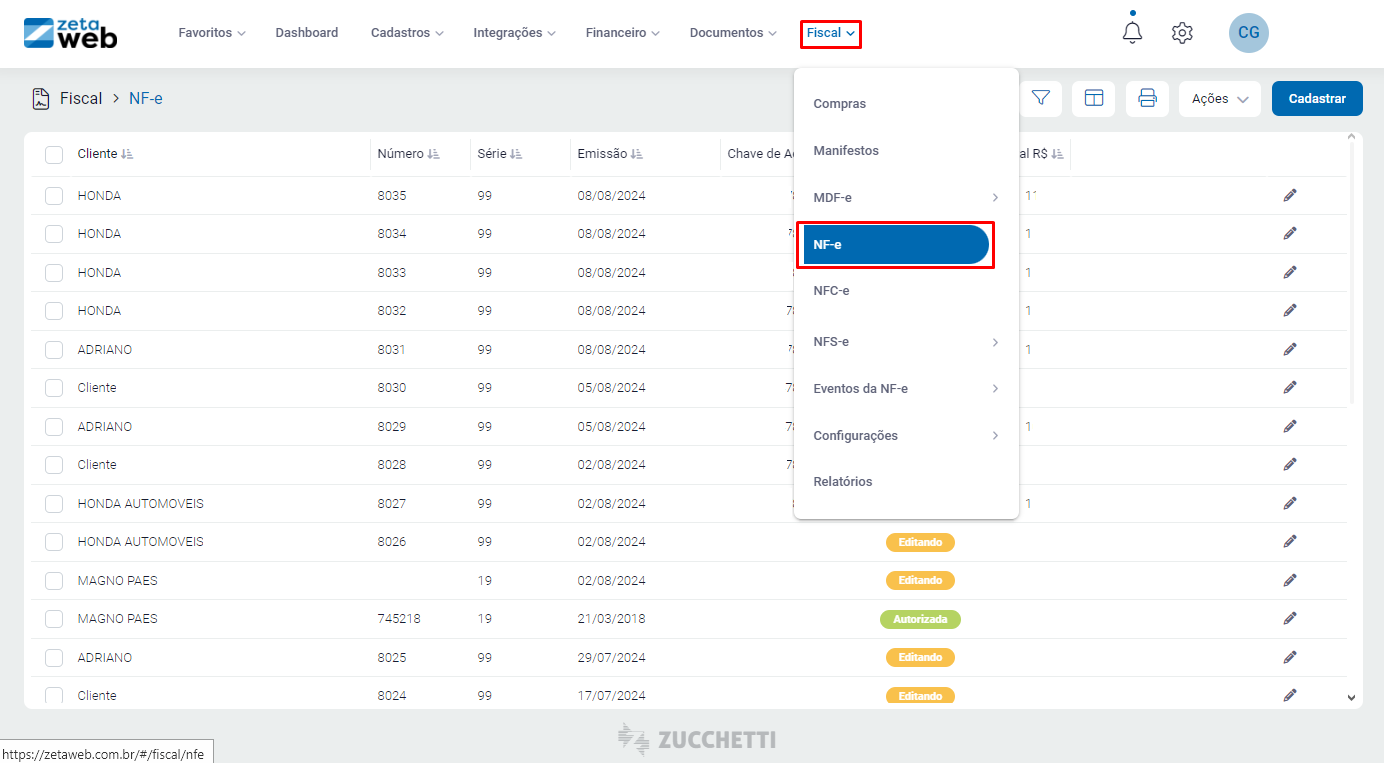Toggle the select-all checkbox in header
This screenshot has height=763, width=1384.
pos(54,154)
